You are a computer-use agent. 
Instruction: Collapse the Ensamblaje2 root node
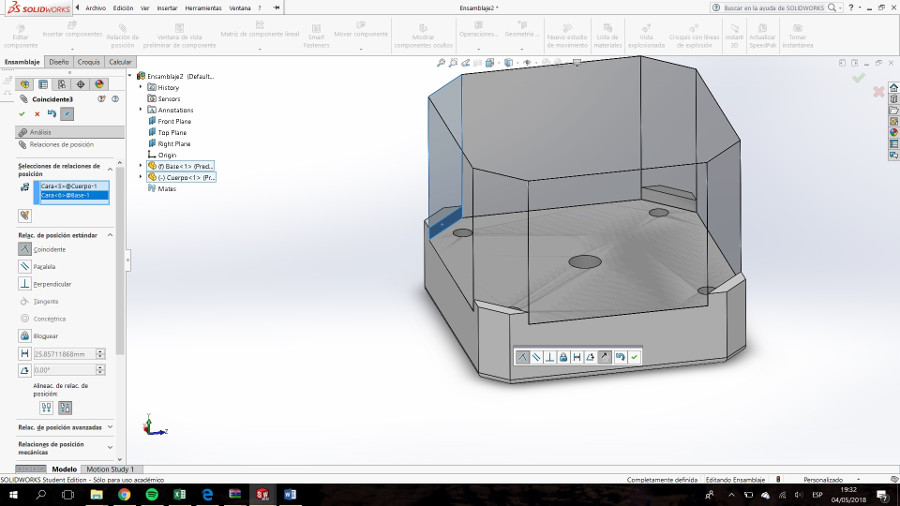coord(130,76)
